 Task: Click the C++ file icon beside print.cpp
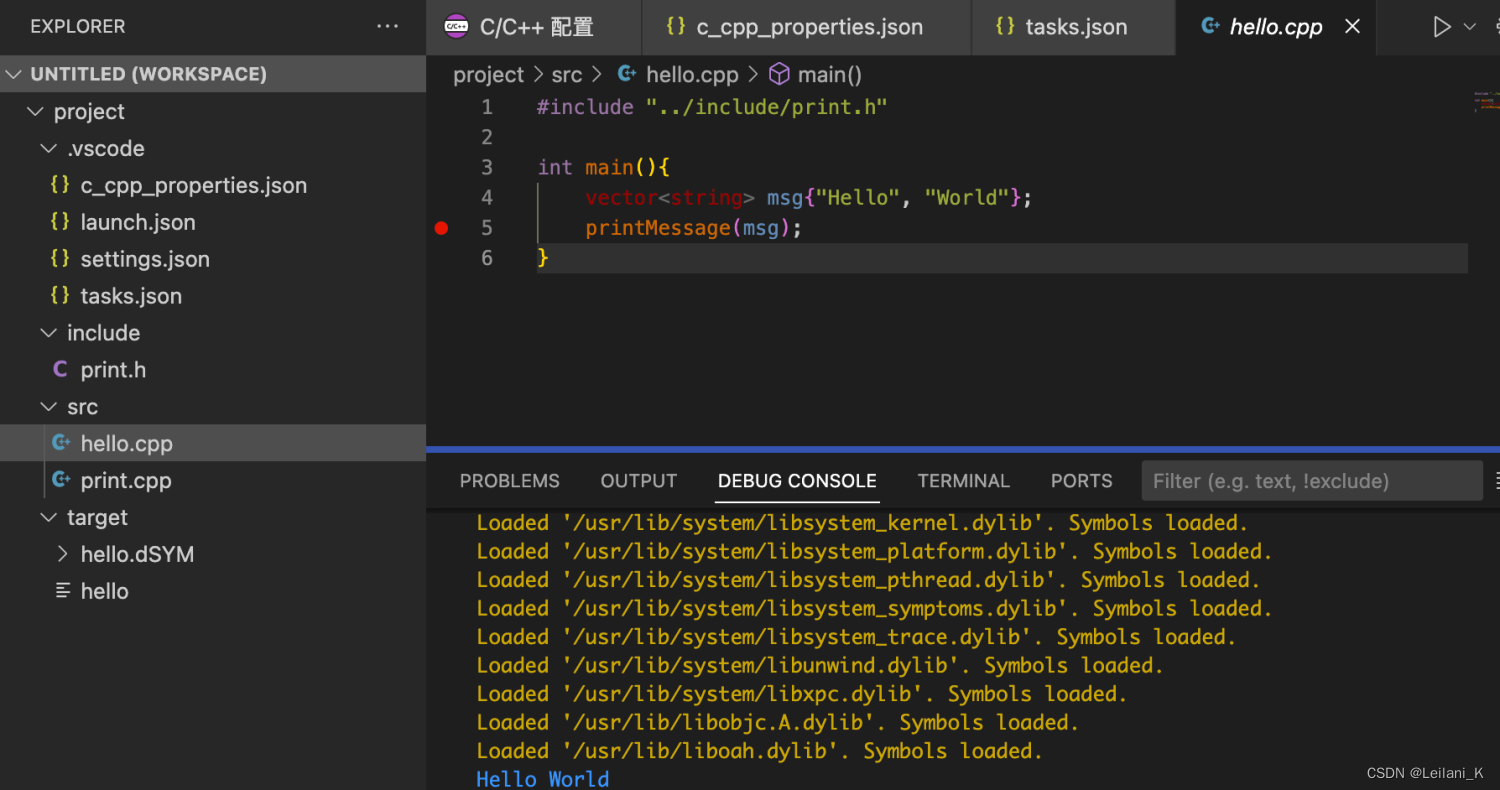pyautogui.click(x=61, y=480)
